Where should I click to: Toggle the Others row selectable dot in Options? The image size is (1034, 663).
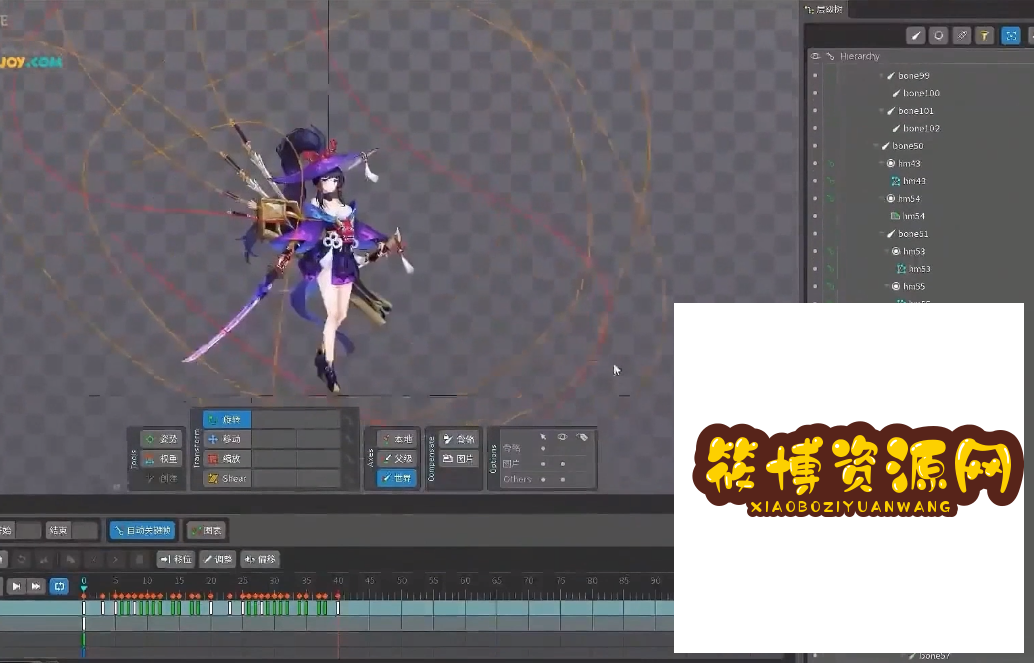tap(543, 479)
